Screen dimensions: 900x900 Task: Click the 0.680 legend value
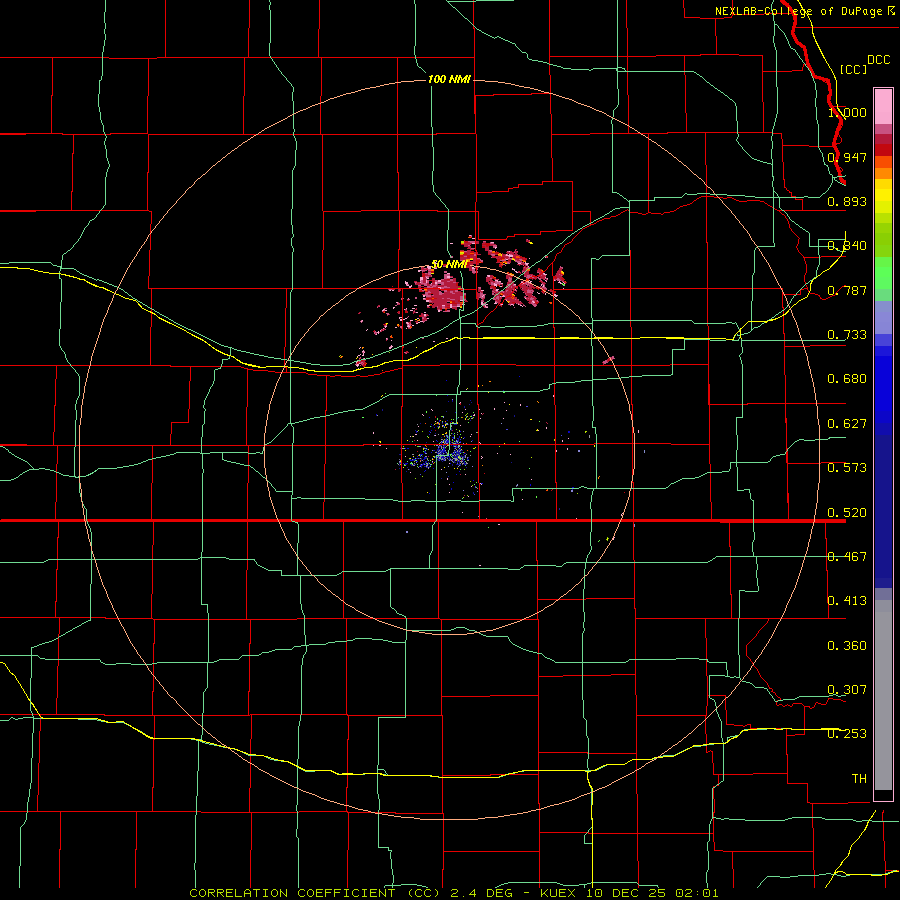(x=847, y=379)
